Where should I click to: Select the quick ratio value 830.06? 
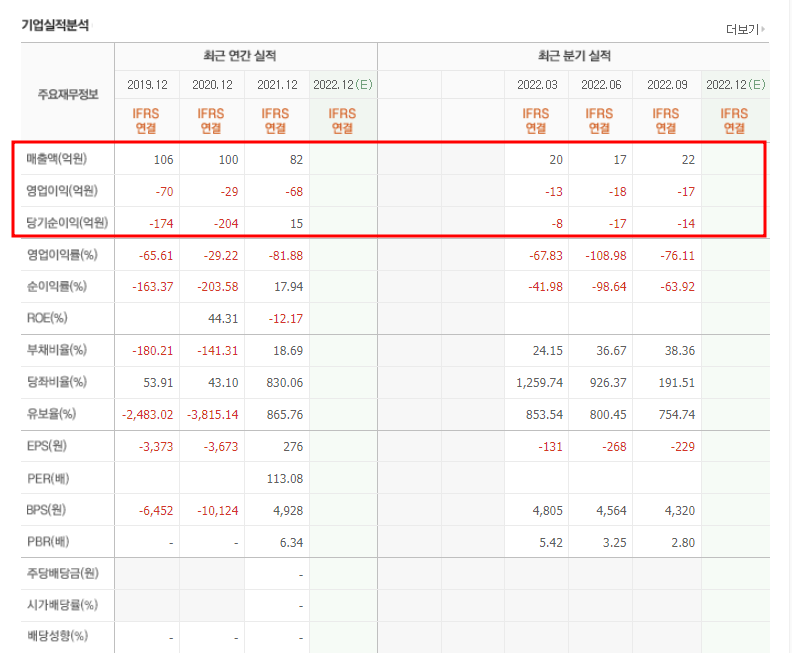pyautogui.click(x=285, y=383)
